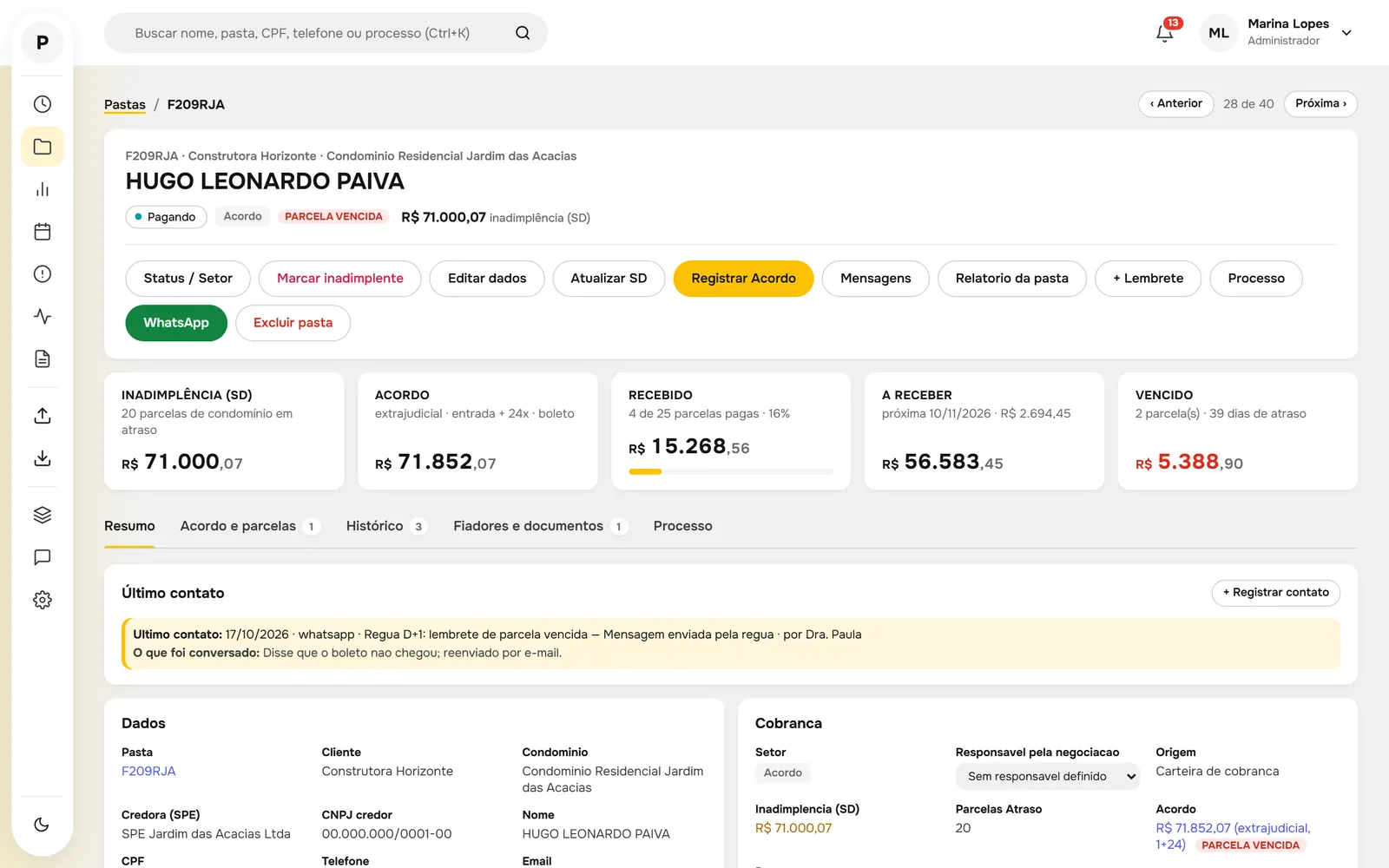
Task: Open the activity pulse icon in sidebar
Action: (42, 317)
